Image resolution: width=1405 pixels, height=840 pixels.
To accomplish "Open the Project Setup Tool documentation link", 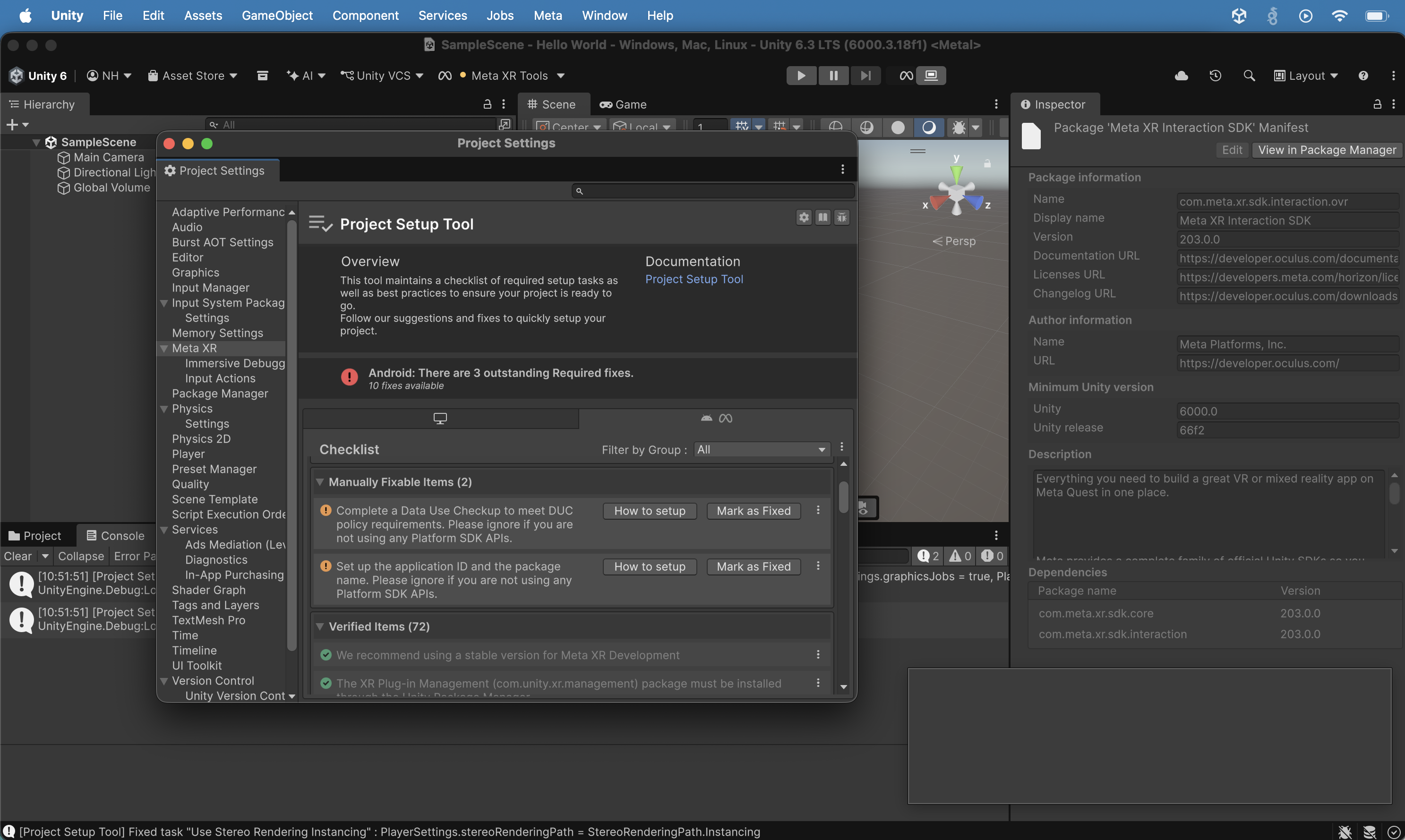I will coord(694,279).
